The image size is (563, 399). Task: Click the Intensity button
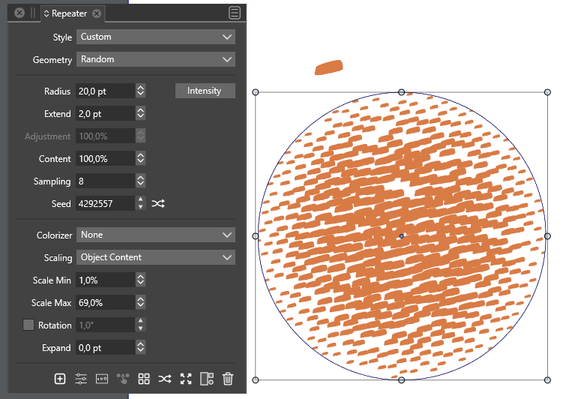click(205, 91)
